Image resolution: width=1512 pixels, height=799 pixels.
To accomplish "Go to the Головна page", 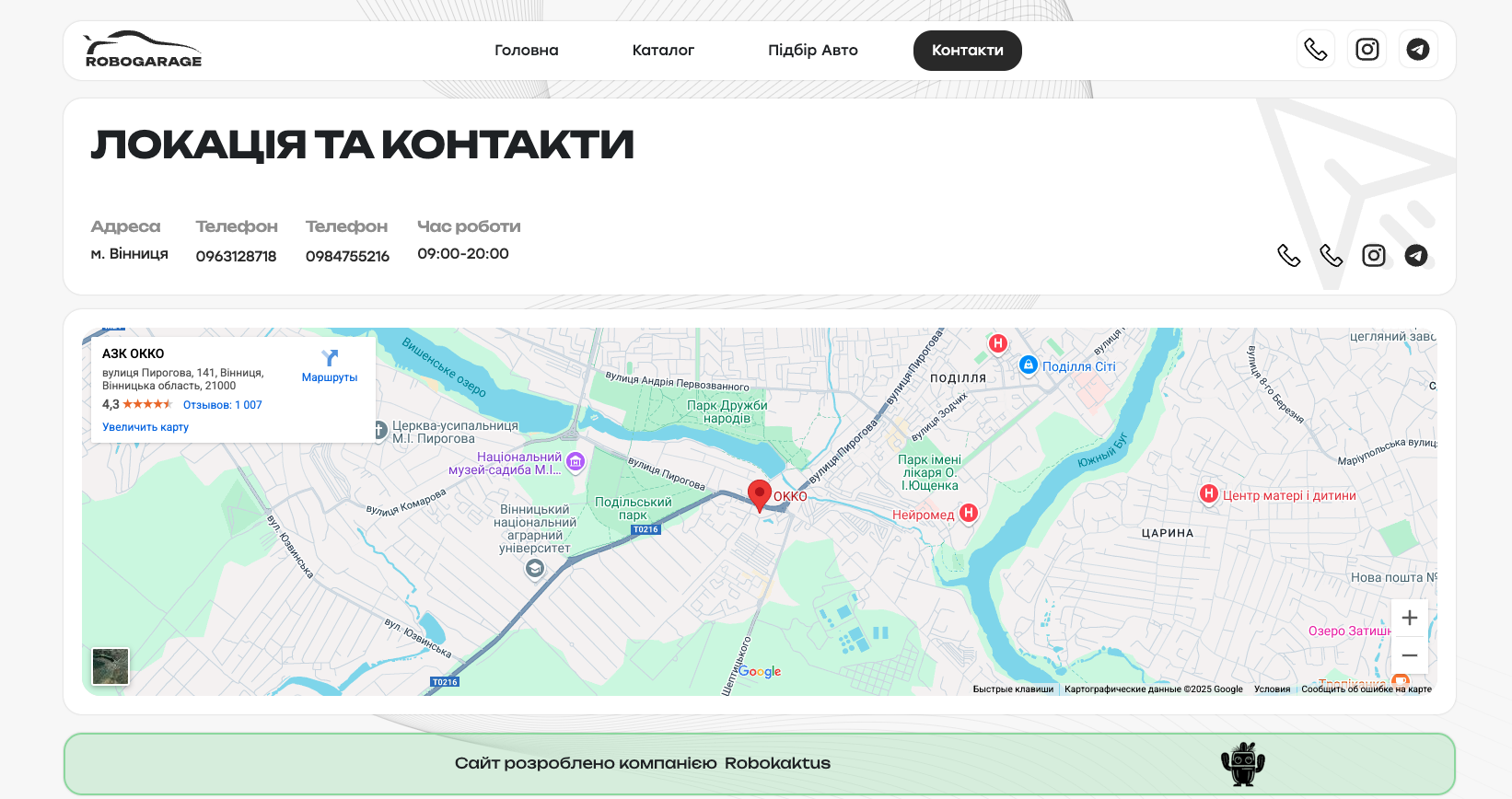I will pyautogui.click(x=527, y=51).
